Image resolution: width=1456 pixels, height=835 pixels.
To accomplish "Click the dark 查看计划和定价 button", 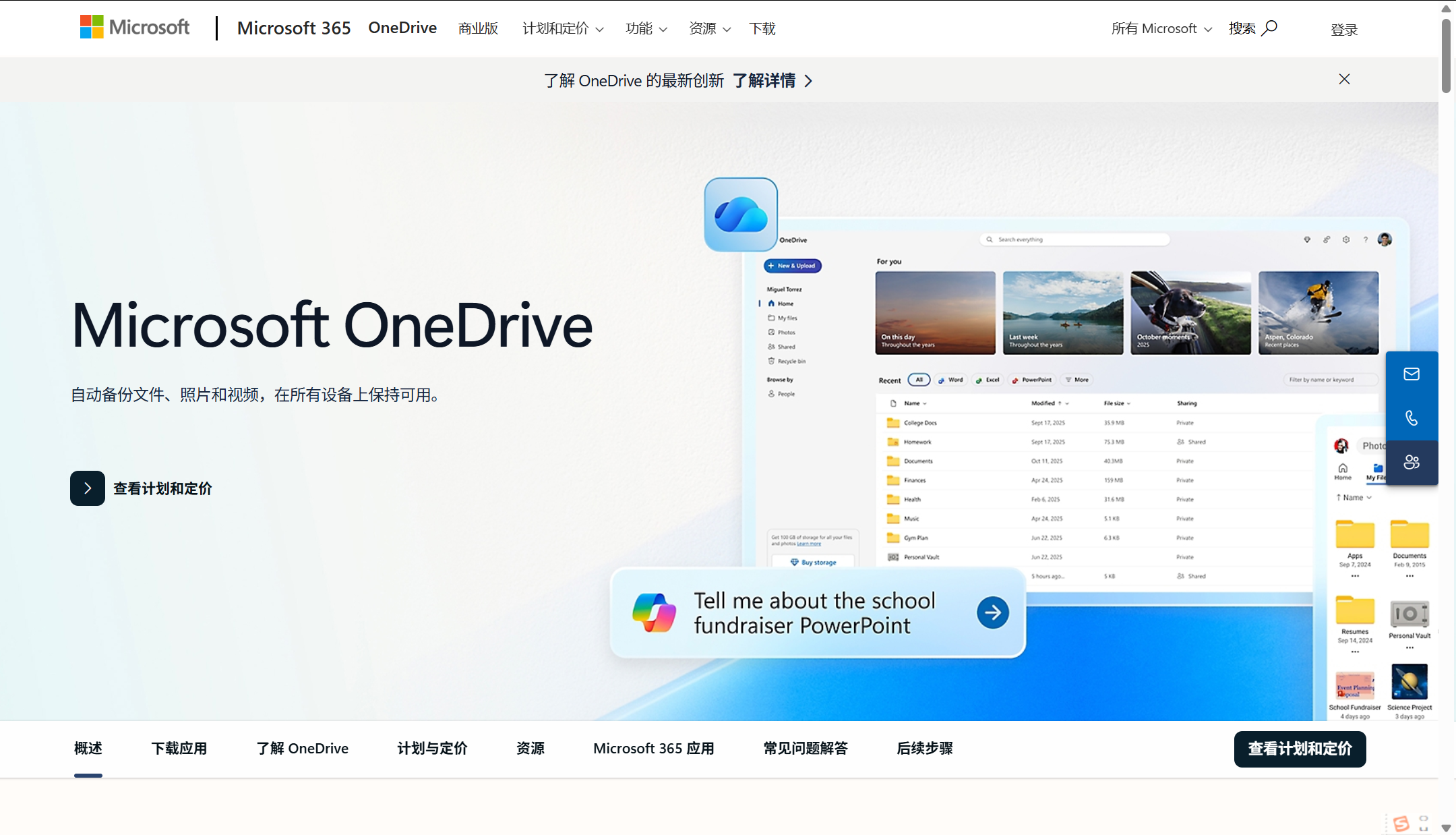I will tap(1300, 749).
